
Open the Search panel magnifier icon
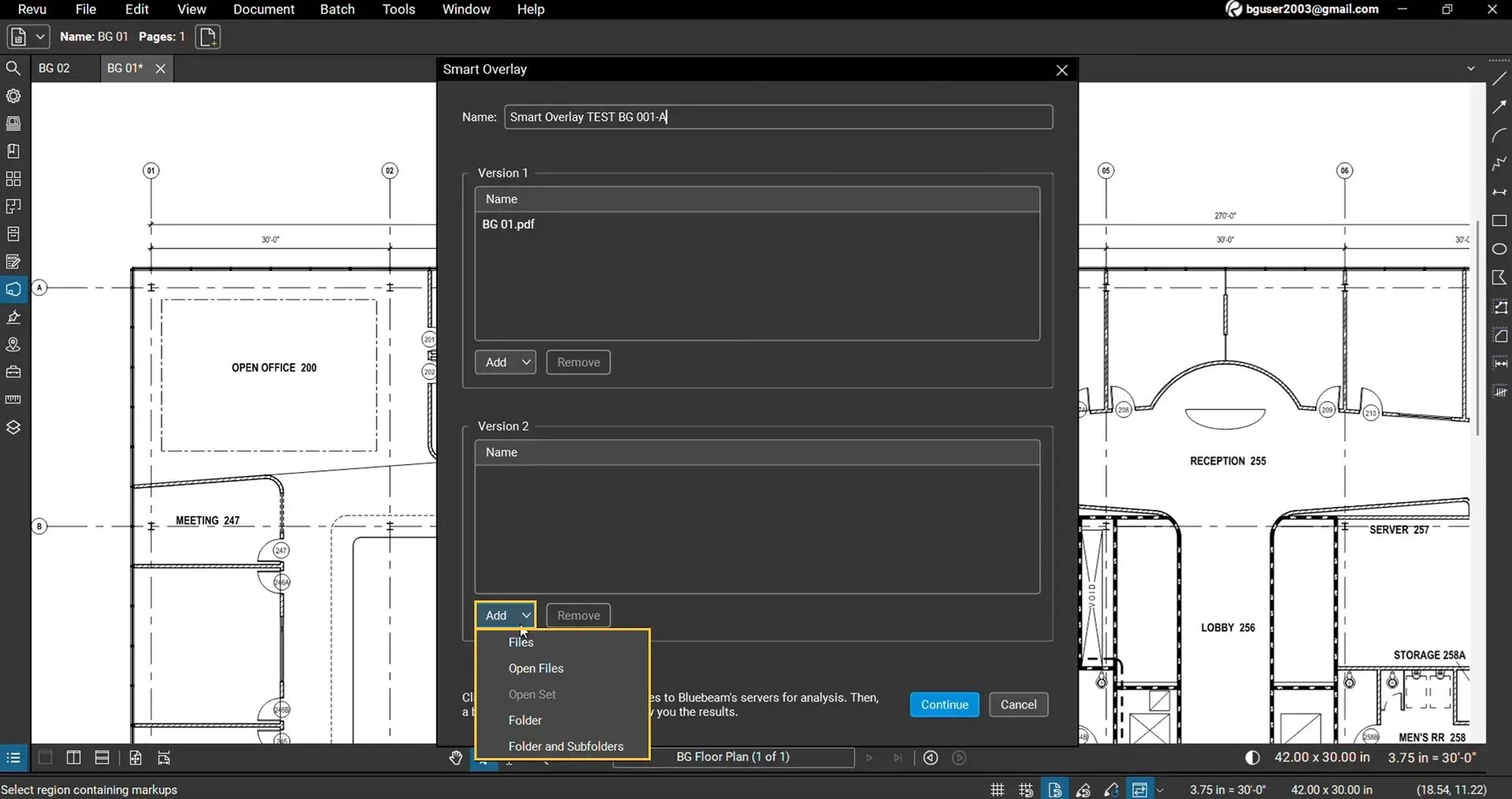click(13, 69)
